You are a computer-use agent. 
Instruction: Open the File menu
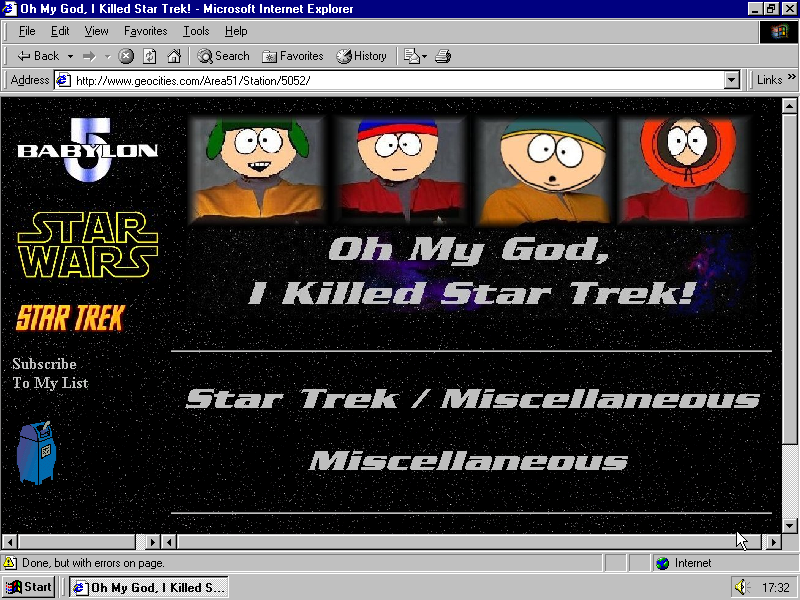pos(27,31)
